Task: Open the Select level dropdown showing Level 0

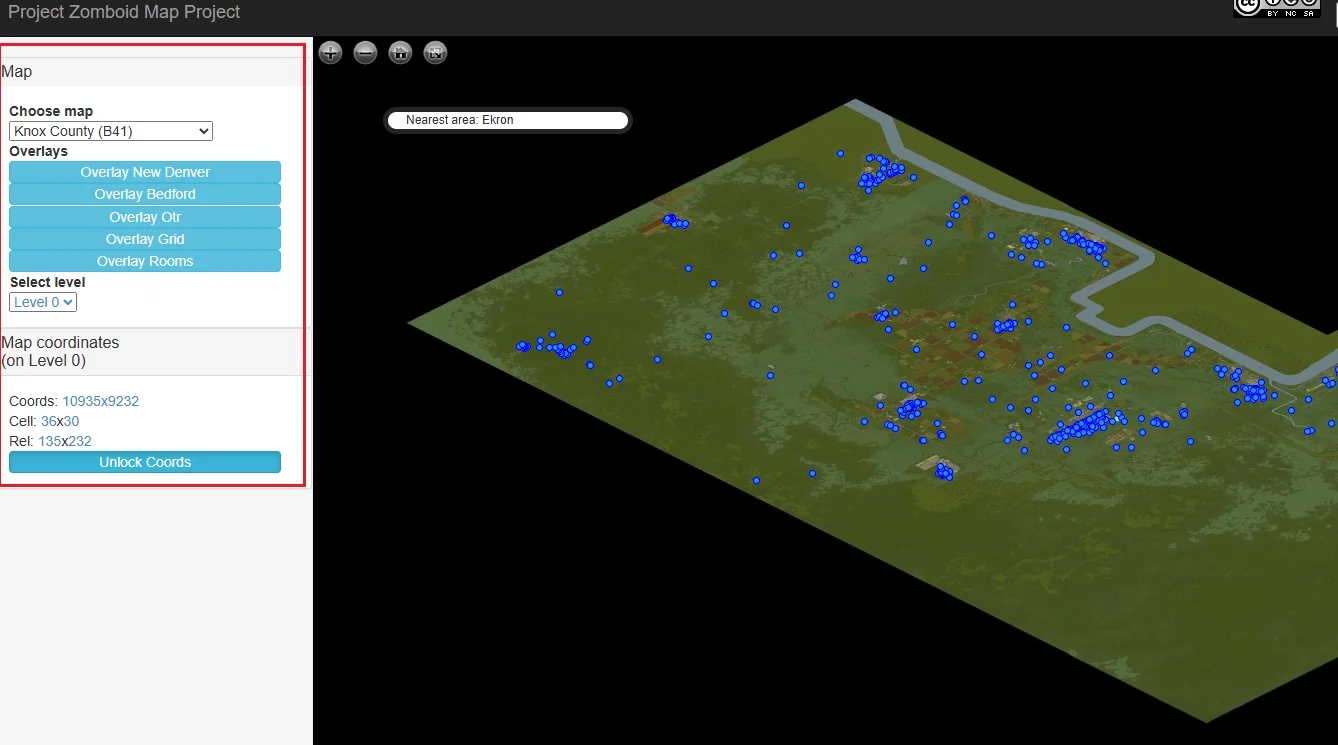Action: coord(43,302)
